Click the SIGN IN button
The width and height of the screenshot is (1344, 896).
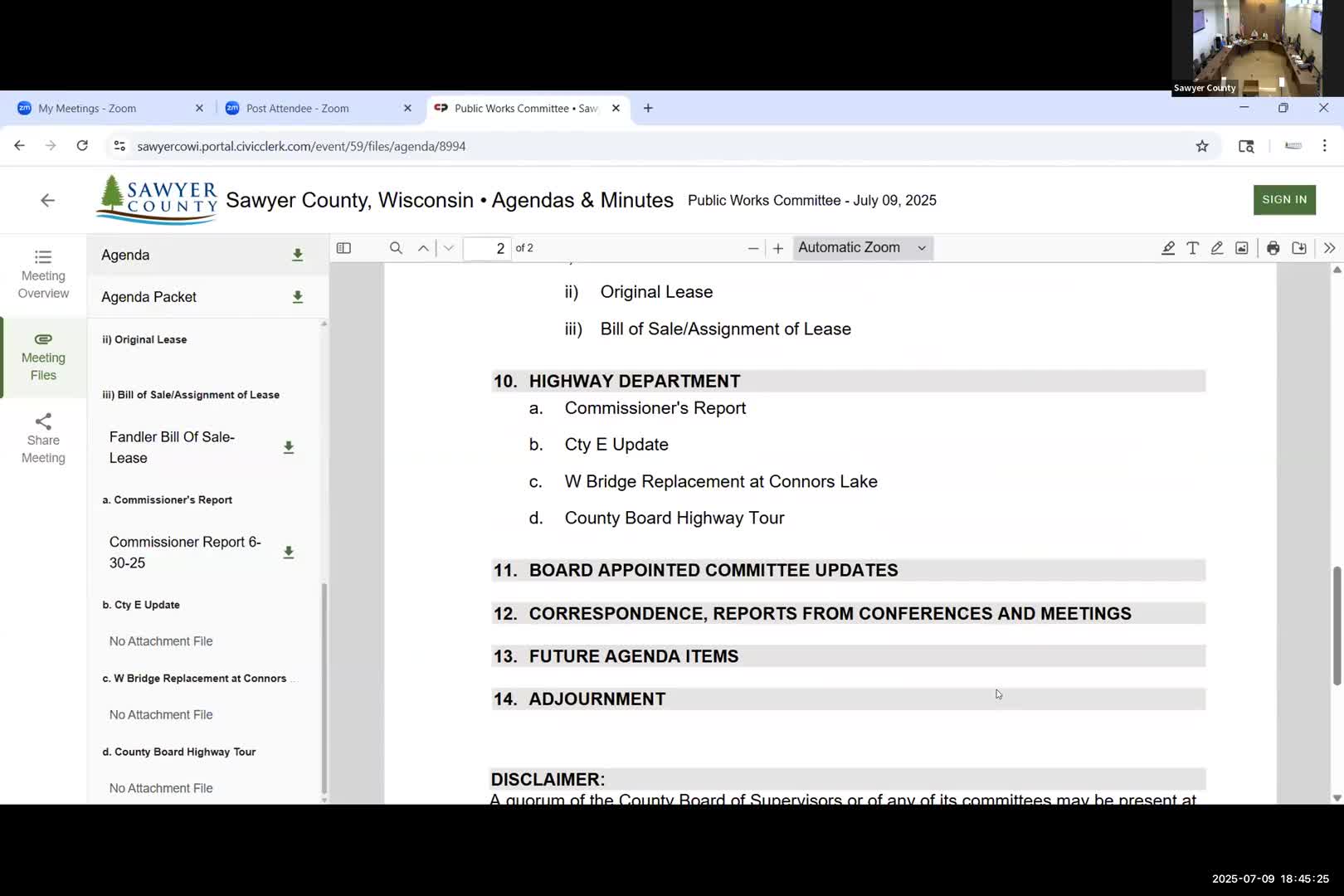1284,200
